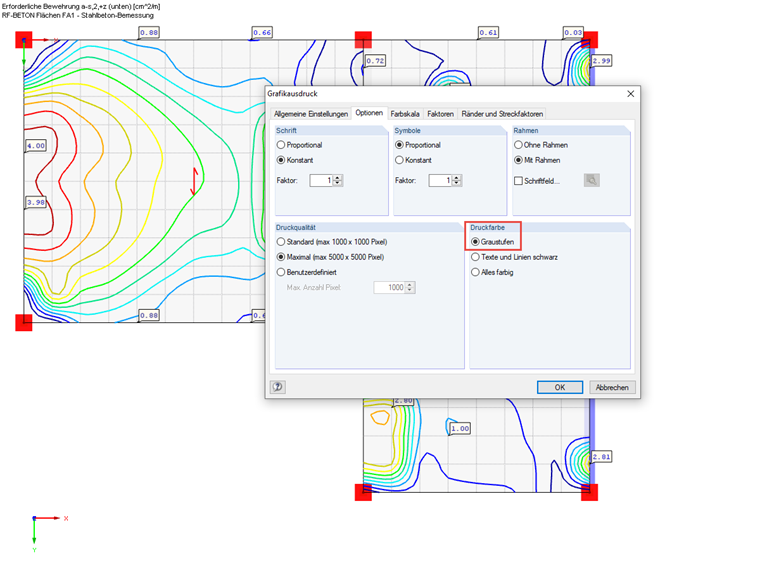Confirm dialog with OK button
This screenshot has height=570, width=760.
point(560,387)
